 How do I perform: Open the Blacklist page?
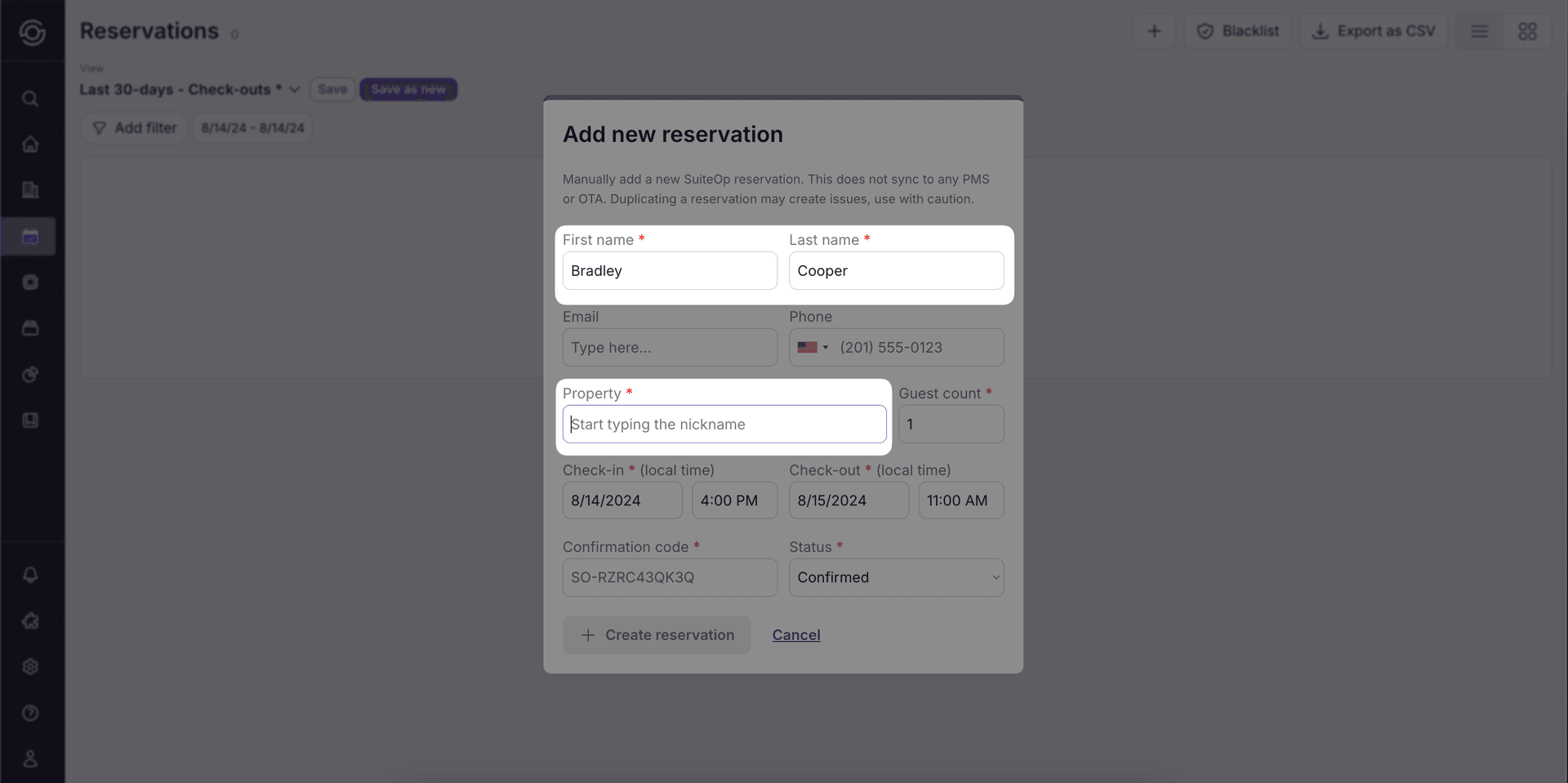click(1236, 31)
